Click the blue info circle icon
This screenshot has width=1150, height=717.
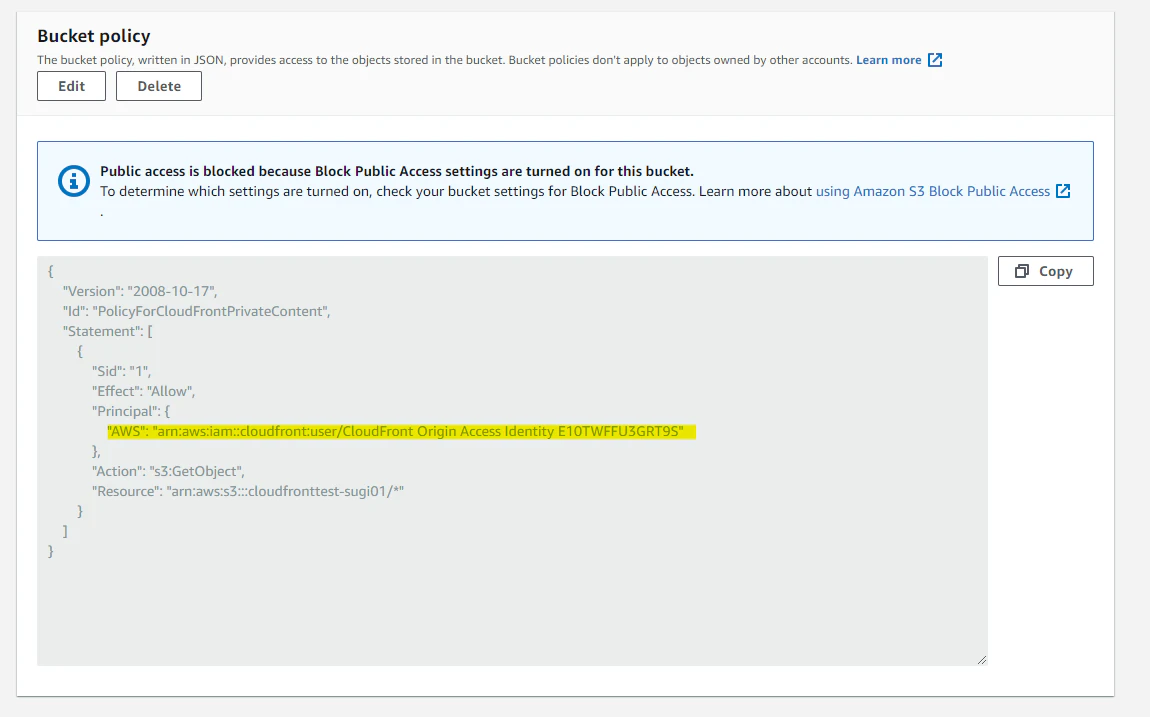point(73,180)
